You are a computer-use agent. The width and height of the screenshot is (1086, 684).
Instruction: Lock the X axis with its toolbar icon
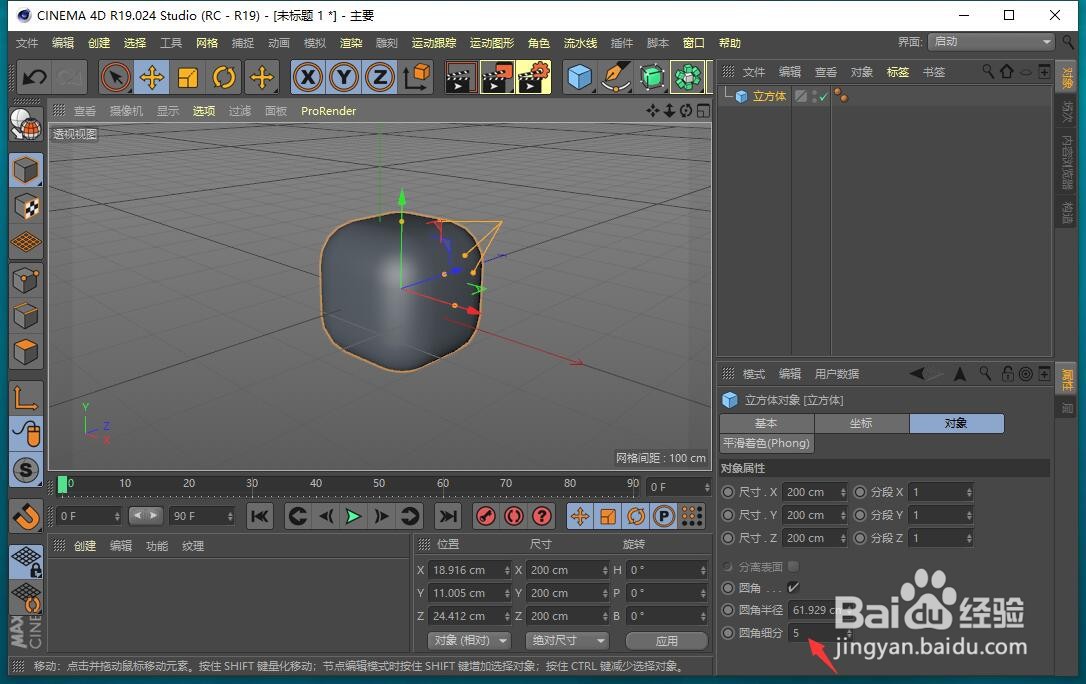(x=307, y=77)
